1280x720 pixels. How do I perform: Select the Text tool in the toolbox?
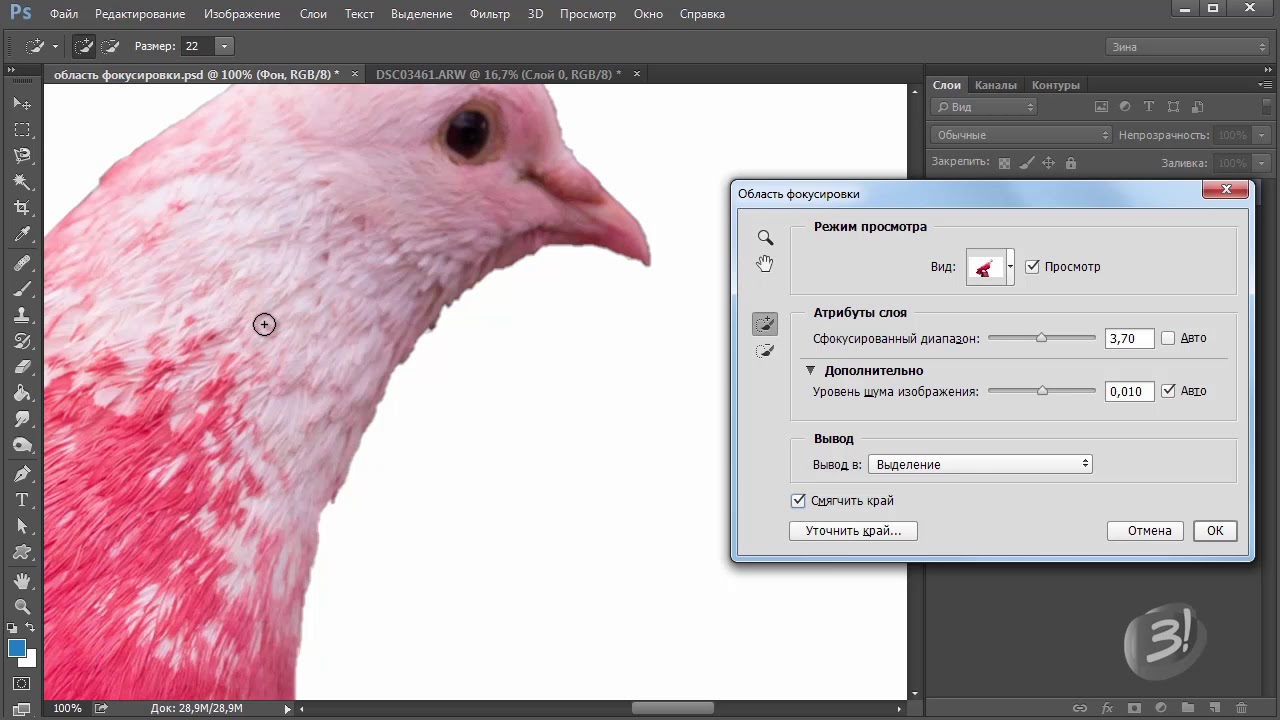coord(22,500)
